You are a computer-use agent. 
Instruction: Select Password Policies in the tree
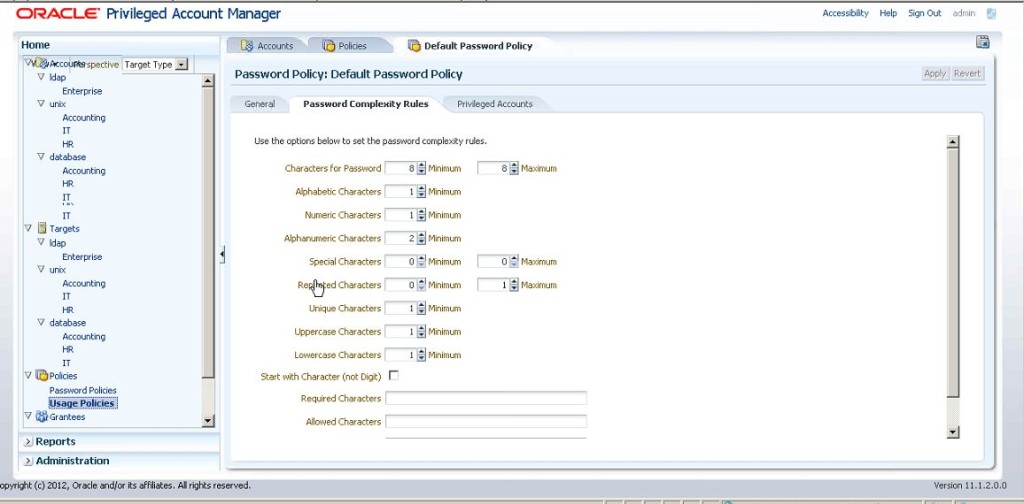(83, 390)
